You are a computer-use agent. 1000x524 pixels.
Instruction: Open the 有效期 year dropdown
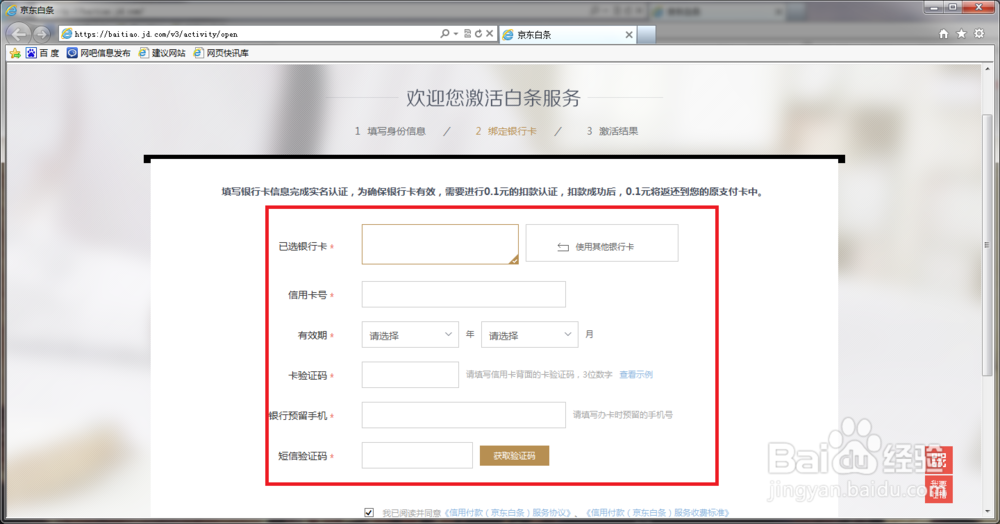(x=410, y=335)
